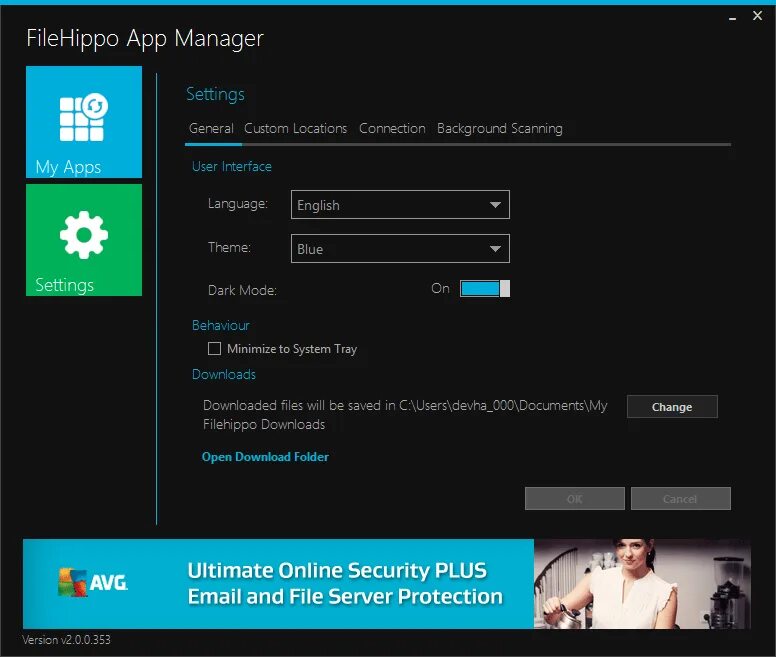Screen dimensions: 776x657
Task: Check Minimize to System Tray
Action: (214, 349)
